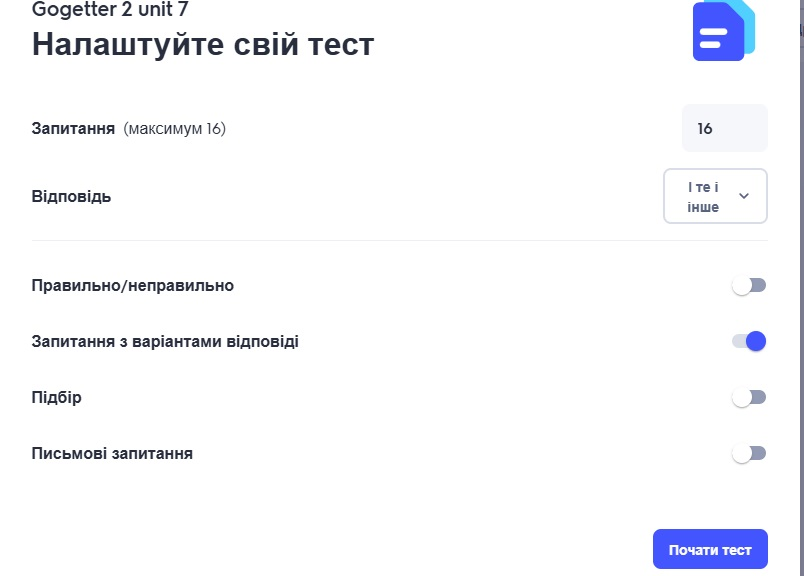Click the chevron arrow in the answer dropdown
The height and width of the screenshot is (576, 804).
coord(744,196)
